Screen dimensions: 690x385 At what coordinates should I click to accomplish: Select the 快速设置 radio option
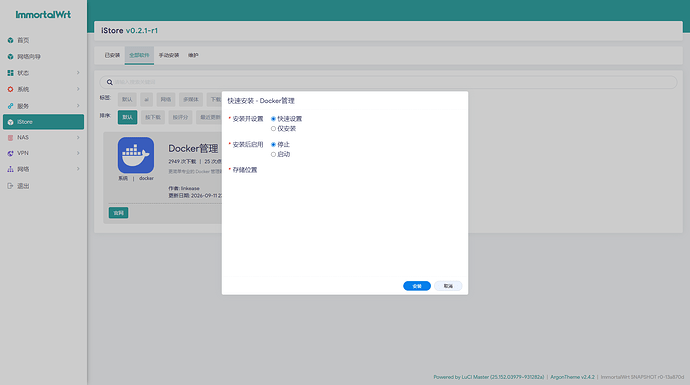click(x=273, y=119)
